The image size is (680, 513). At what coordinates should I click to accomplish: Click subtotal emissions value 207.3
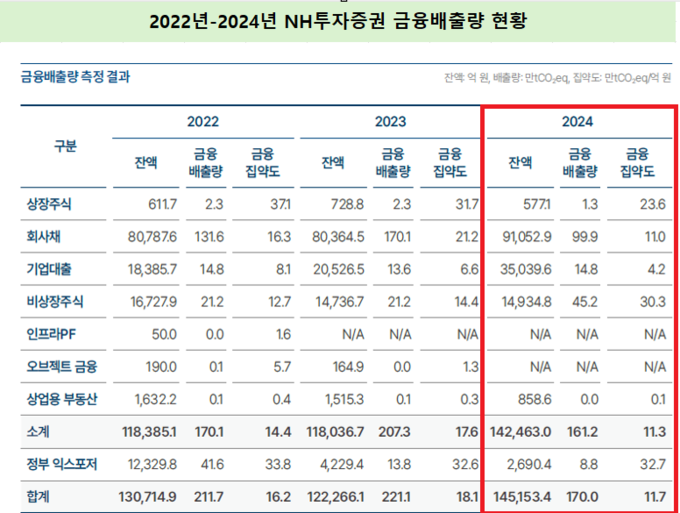[x=394, y=432]
